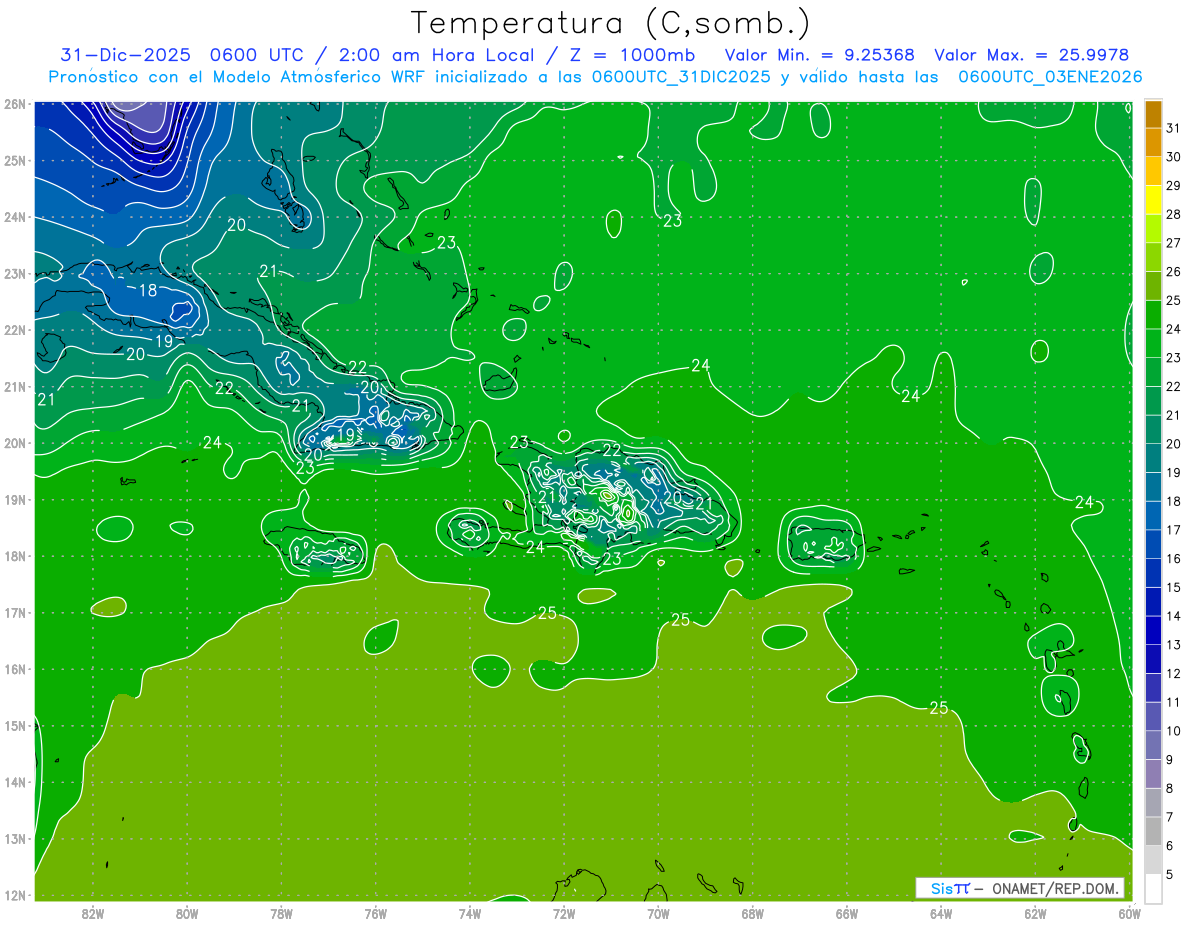The image size is (1200, 927).
Task: Click the 16N latitude axis label
Action: [x=15, y=669]
